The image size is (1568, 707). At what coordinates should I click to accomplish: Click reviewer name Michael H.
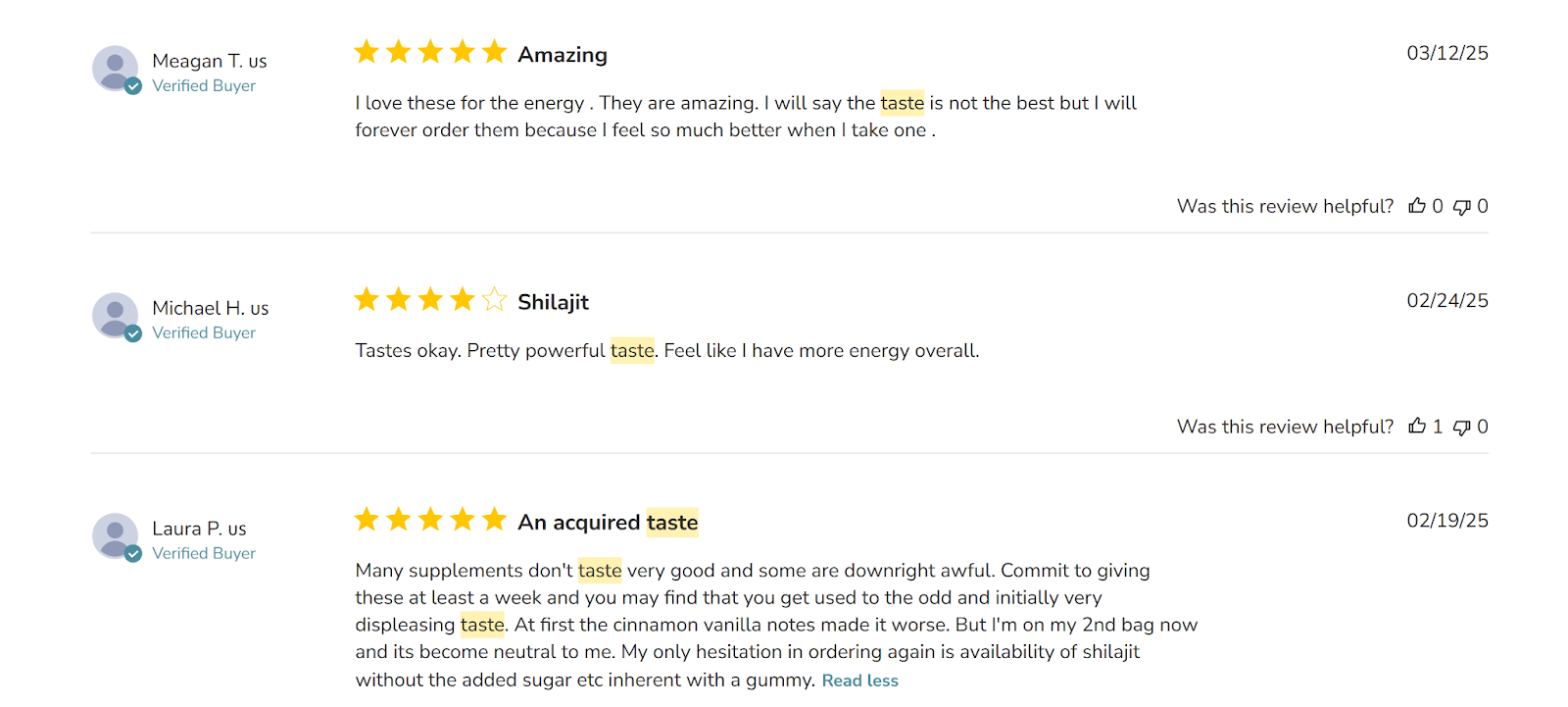coord(210,308)
